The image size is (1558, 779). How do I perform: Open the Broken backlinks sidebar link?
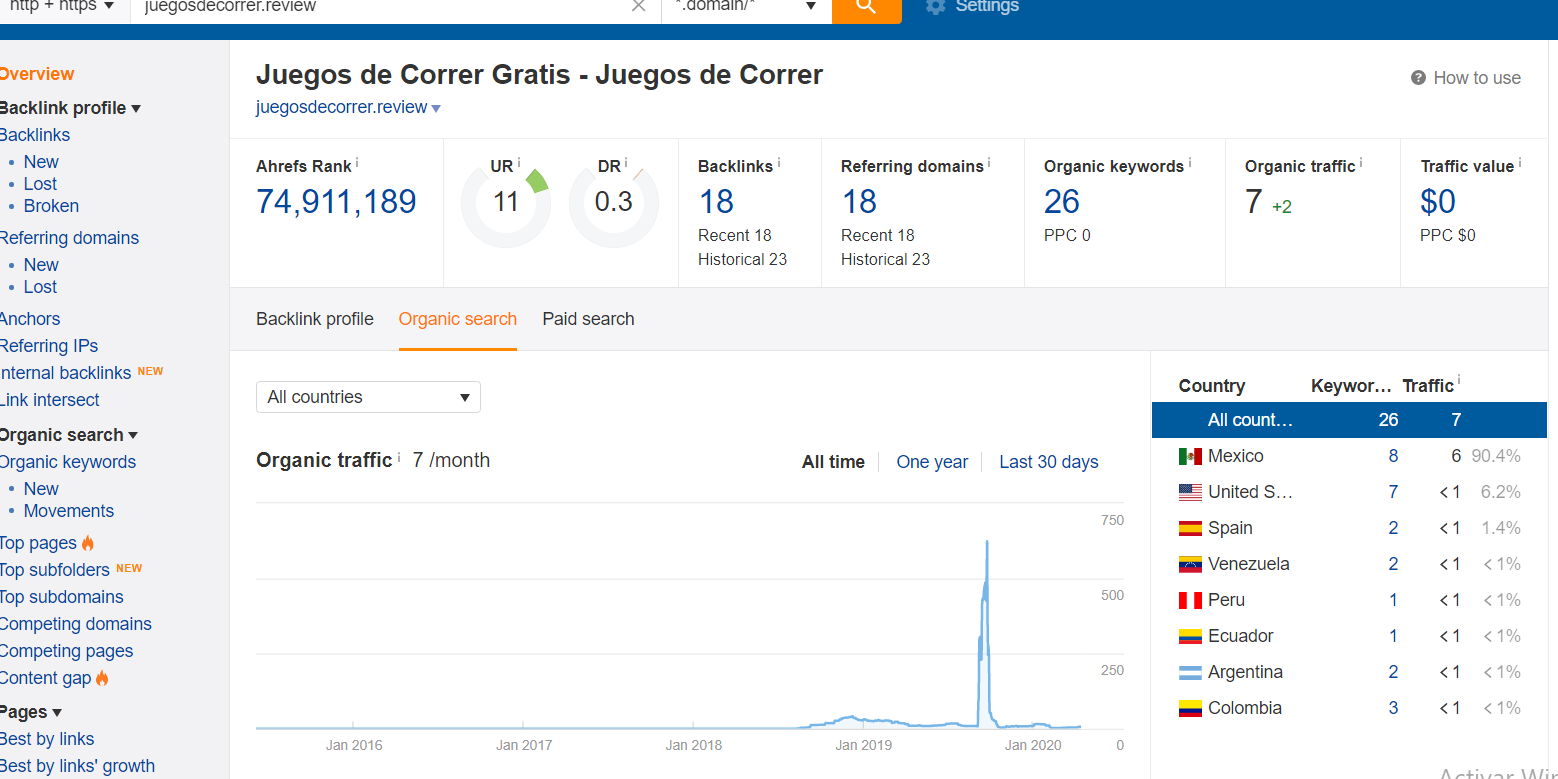[x=51, y=206]
